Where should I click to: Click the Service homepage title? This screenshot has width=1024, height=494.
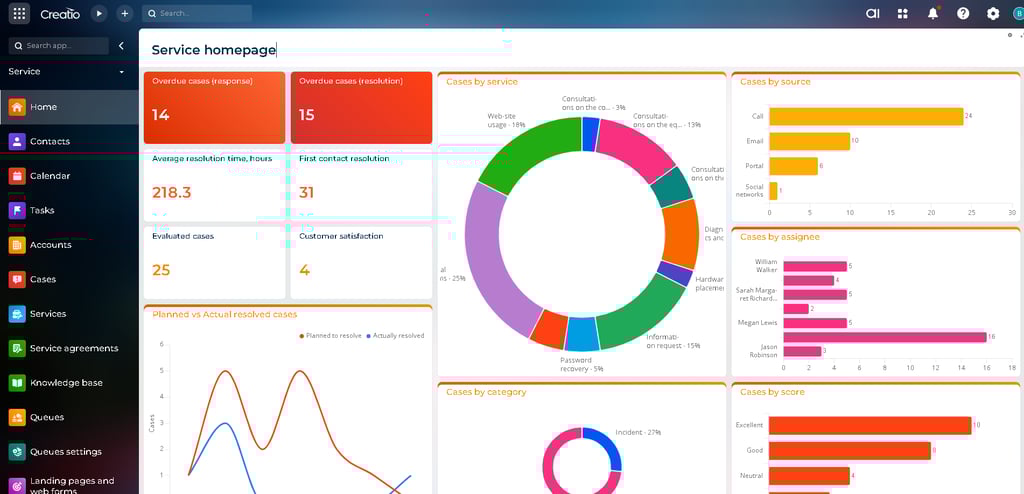(x=213, y=50)
